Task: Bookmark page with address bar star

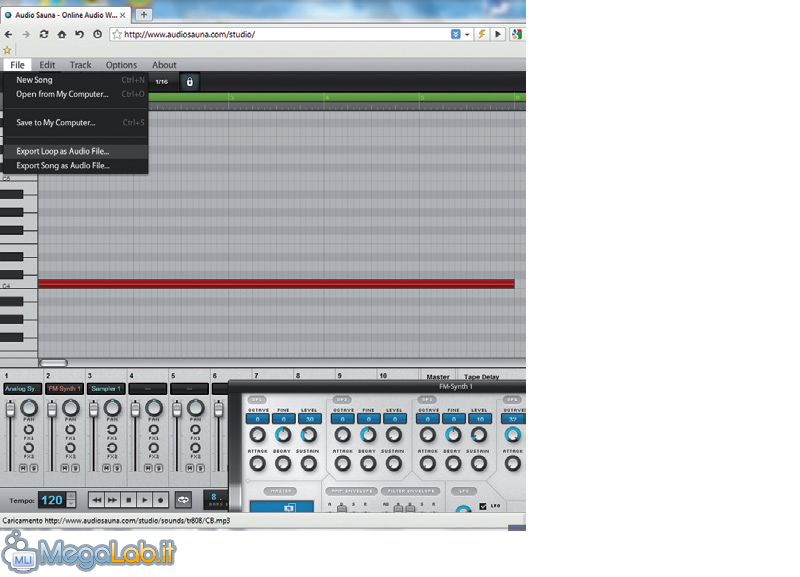Action: pyautogui.click(x=117, y=34)
